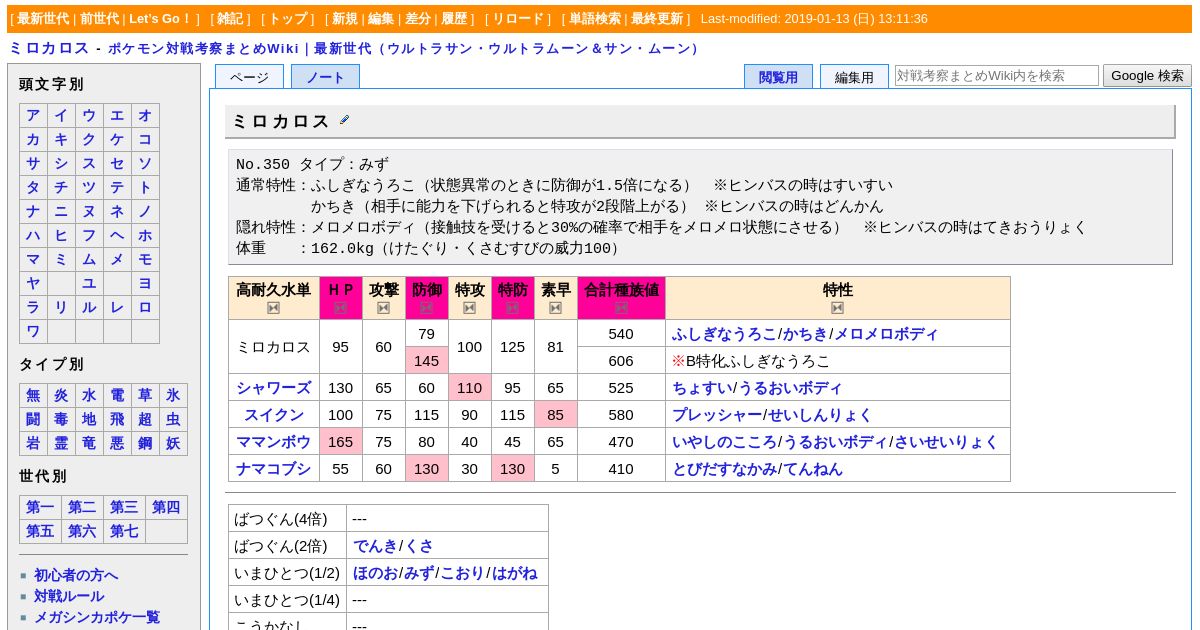Open メガシンカポケ一覧 sidebar link

(97, 617)
